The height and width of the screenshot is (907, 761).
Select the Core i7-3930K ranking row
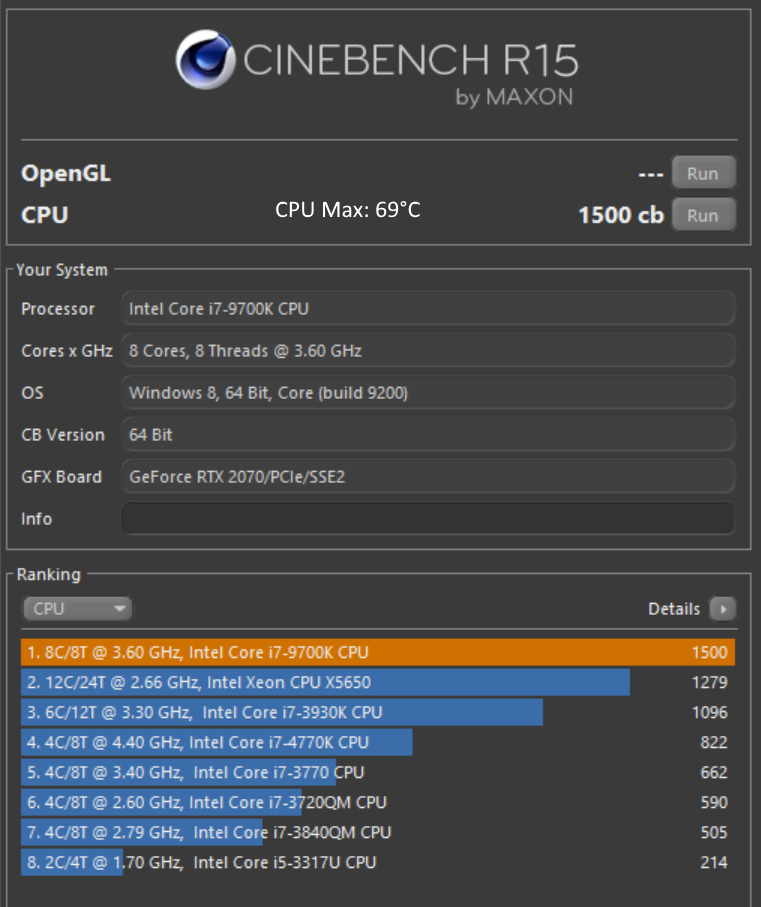pos(377,713)
